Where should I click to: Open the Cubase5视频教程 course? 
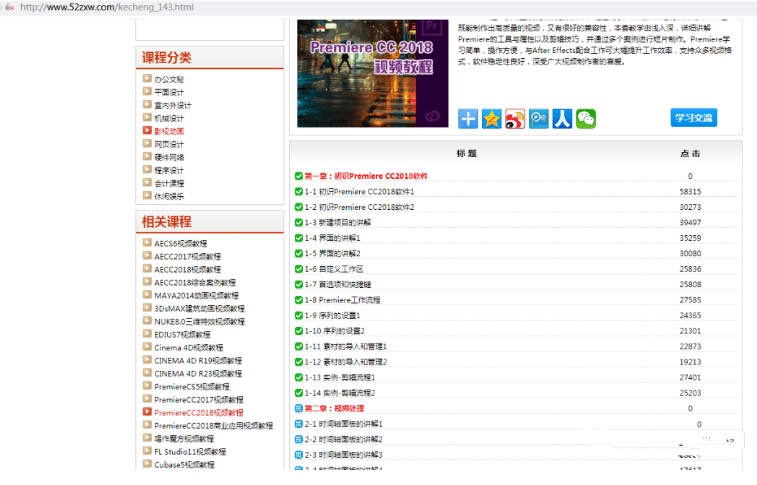pyautogui.click(x=184, y=465)
